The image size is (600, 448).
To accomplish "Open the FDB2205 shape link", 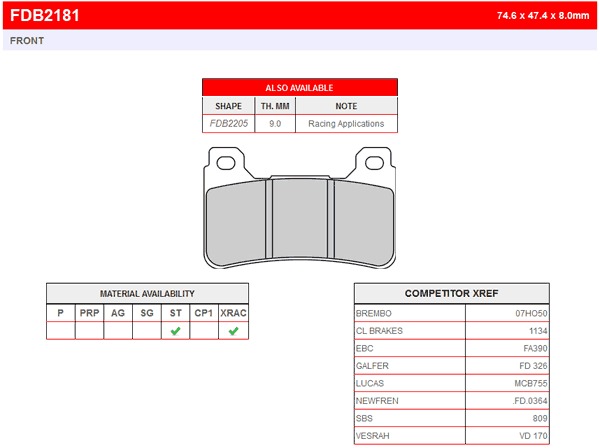I will pos(228,124).
